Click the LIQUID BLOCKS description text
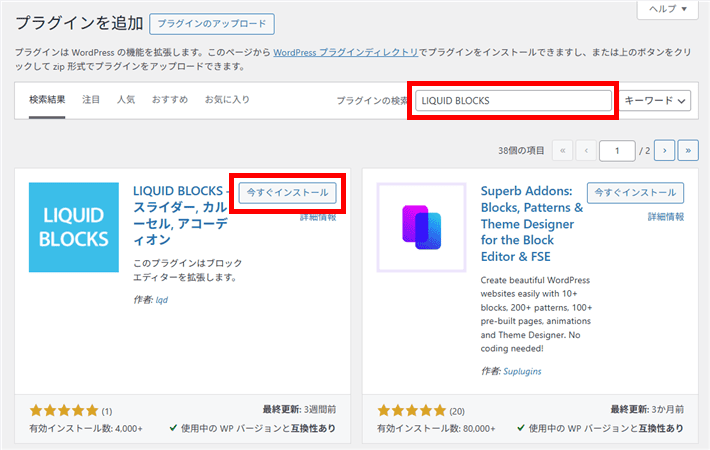The image size is (710, 450). pos(187,270)
